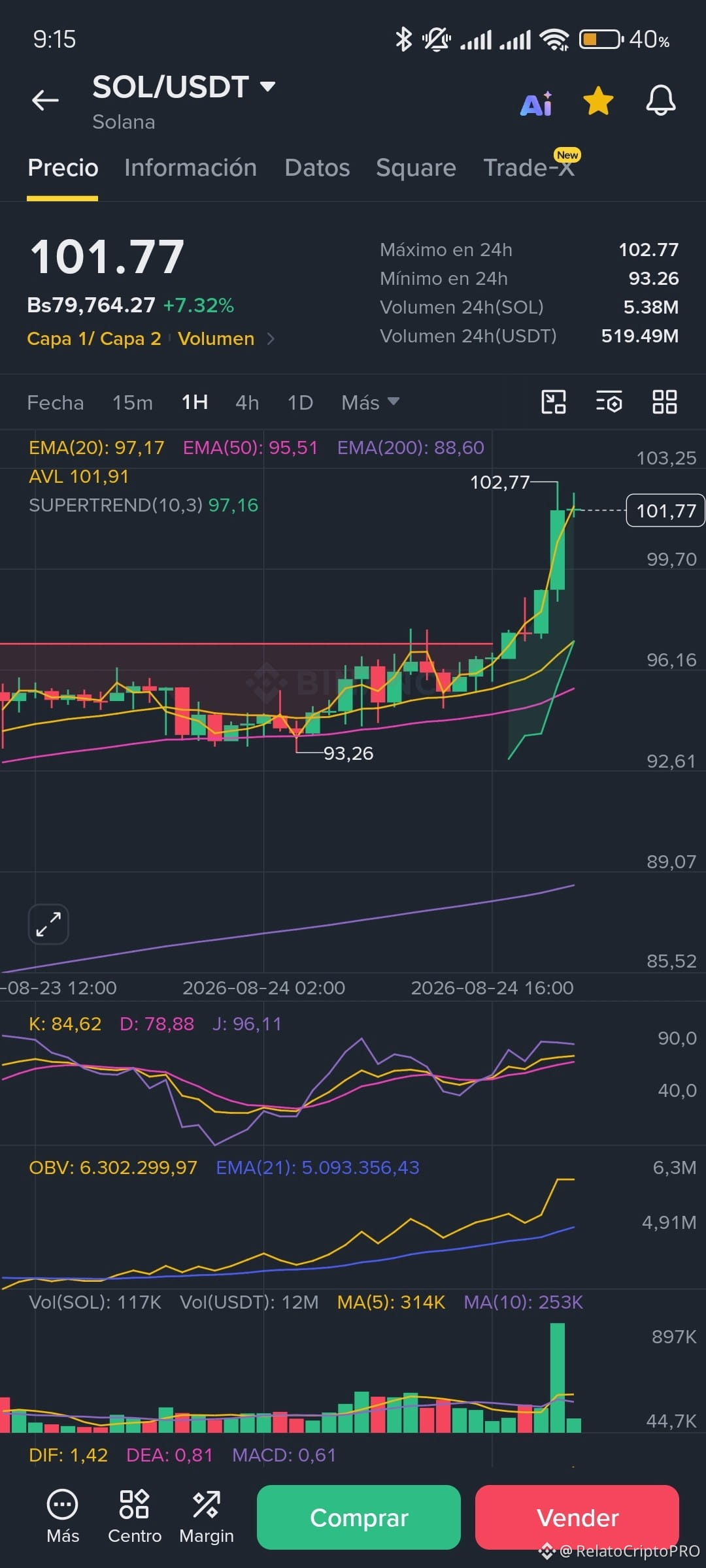Open chart indicator settings icon
Screen dimensions: 706x1568
pos(609,402)
